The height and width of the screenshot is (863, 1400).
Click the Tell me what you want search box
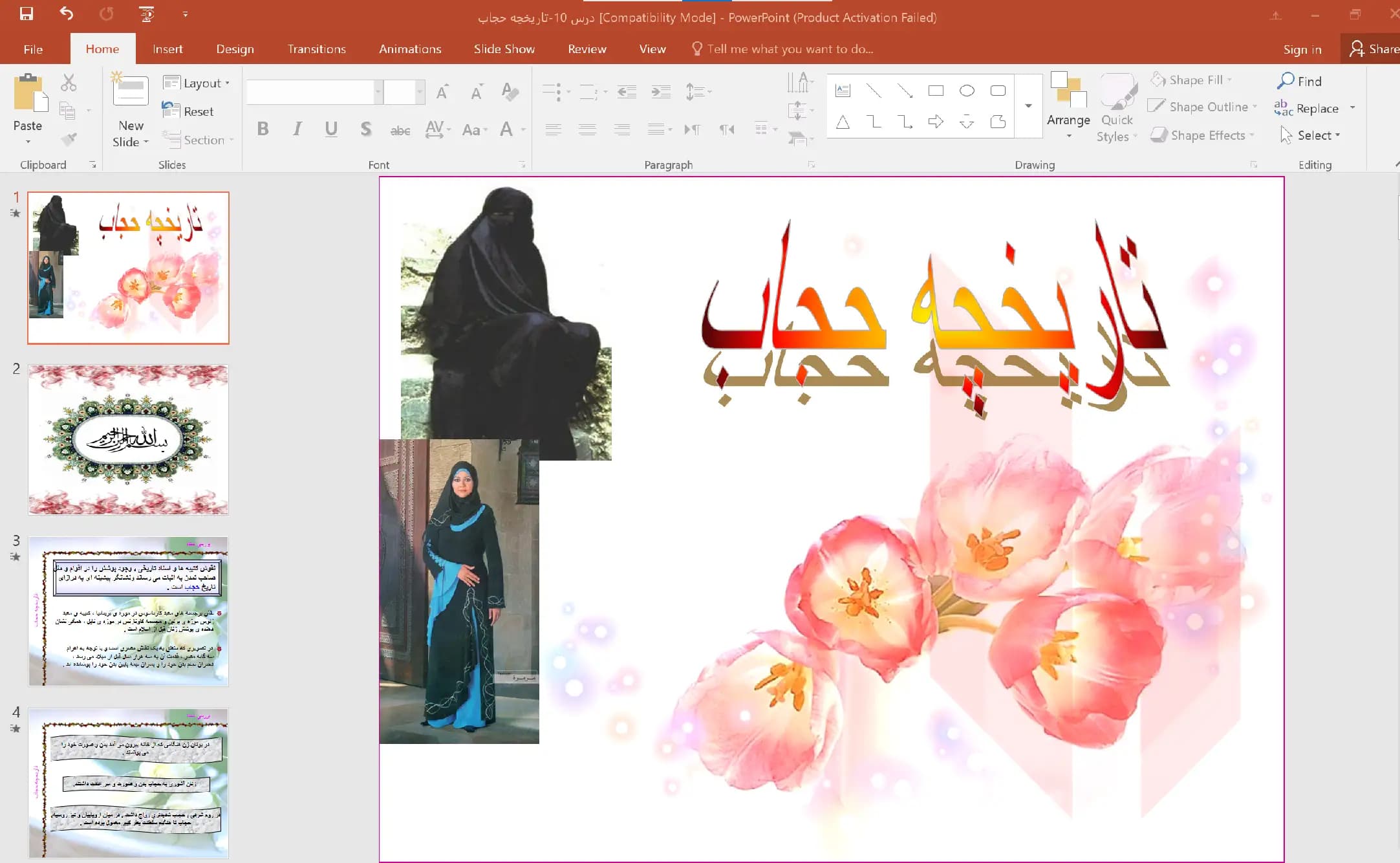(x=783, y=49)
